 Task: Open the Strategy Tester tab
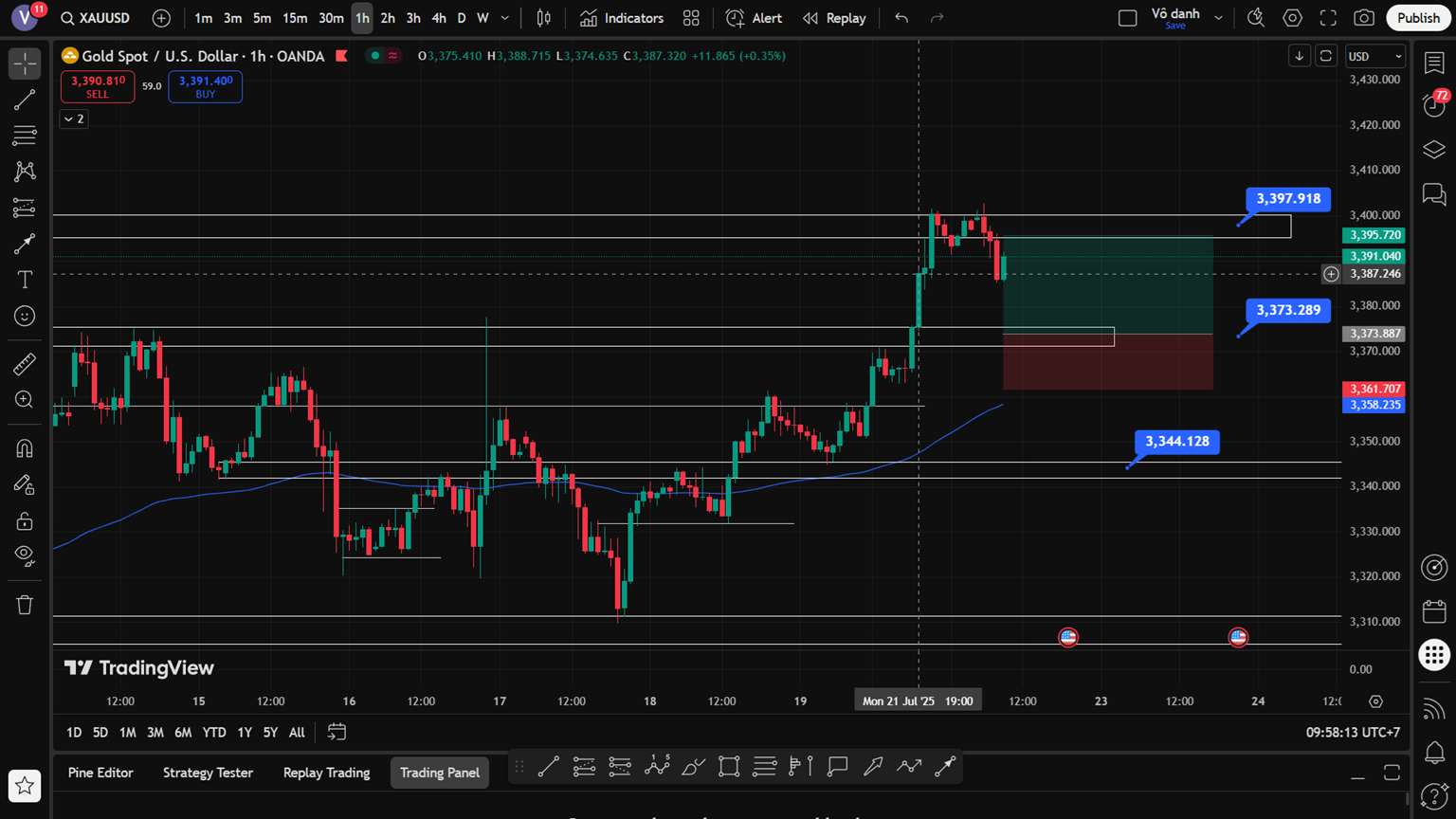[208, 773]
